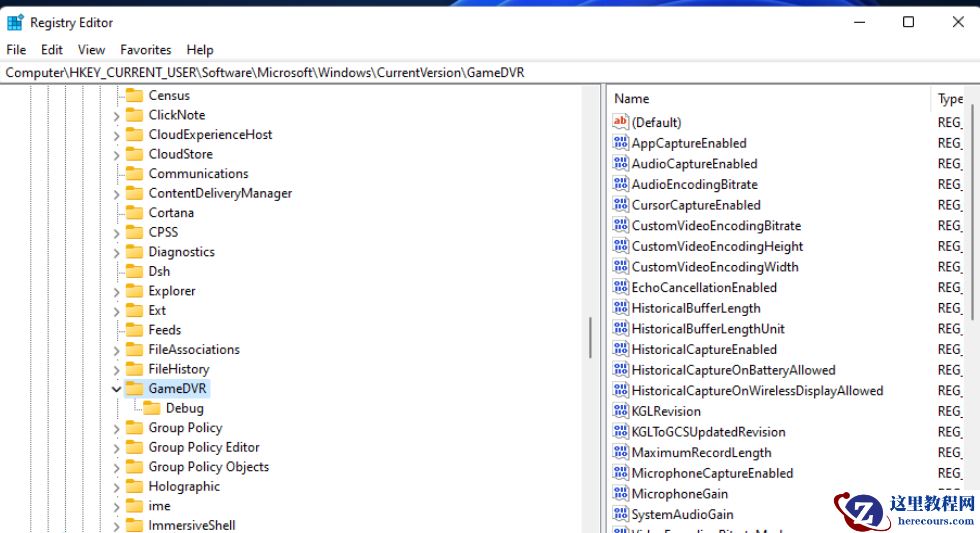Select the CustomVideoEncodingBitrate DWORD icon
980x533 pixels.
point(620,225)
